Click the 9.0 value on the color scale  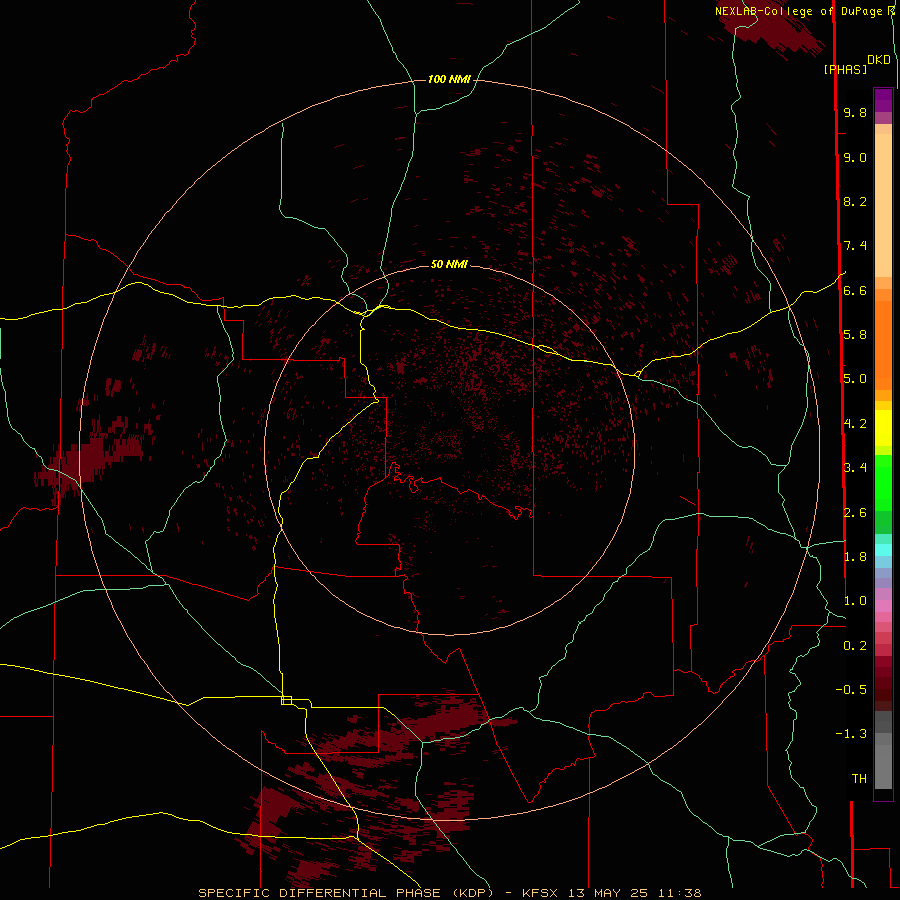[x=855, y=157]
